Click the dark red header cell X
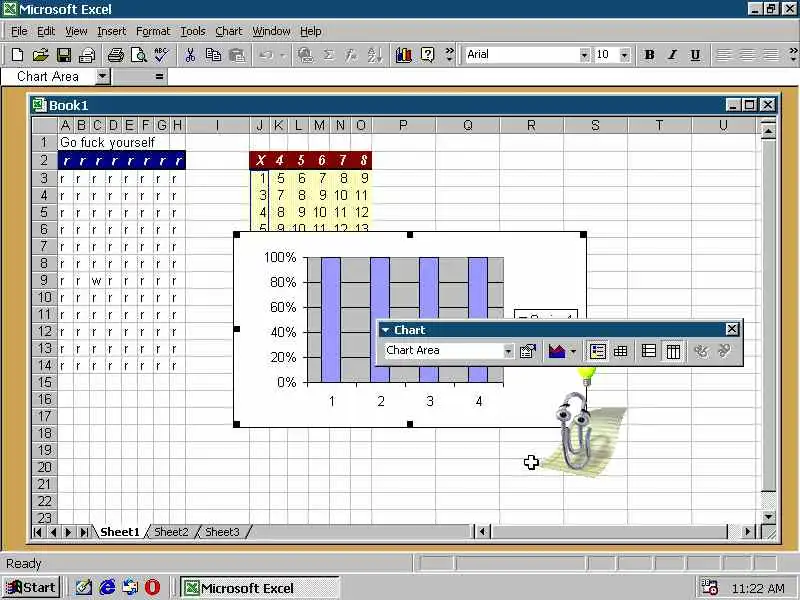 (x=260, y=160)
